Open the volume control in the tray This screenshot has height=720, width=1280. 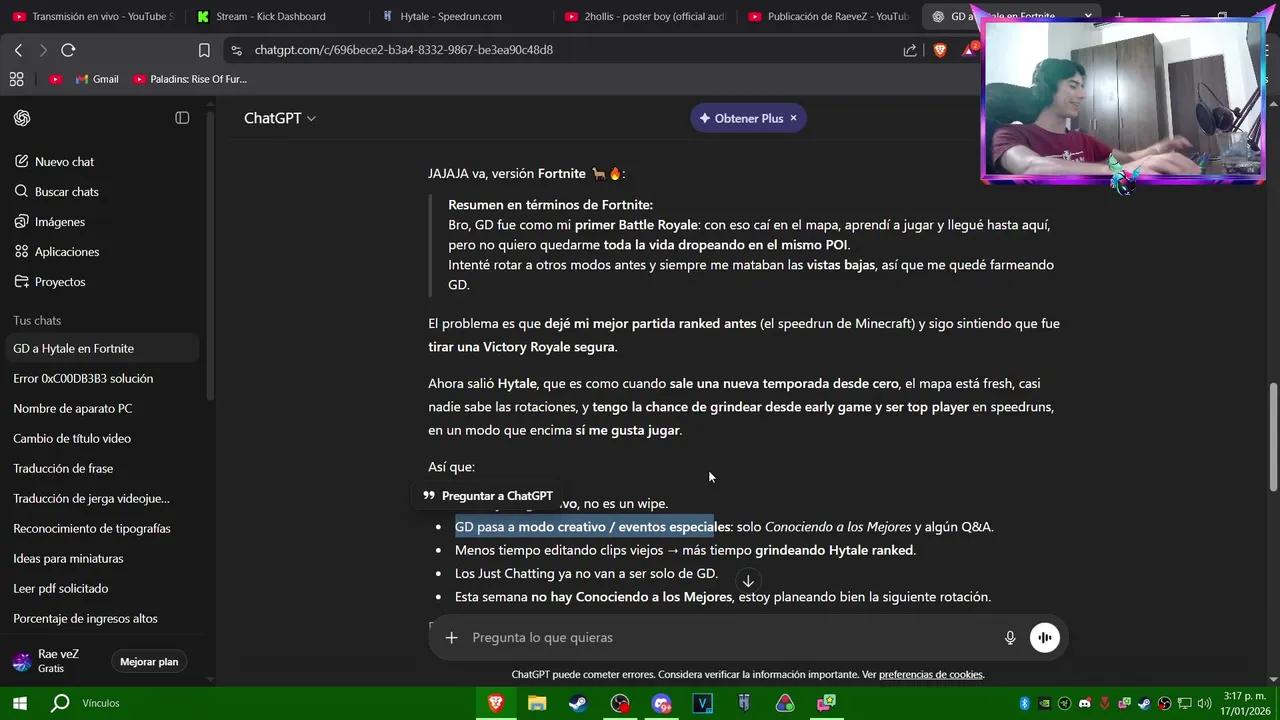click(1204, 703)
